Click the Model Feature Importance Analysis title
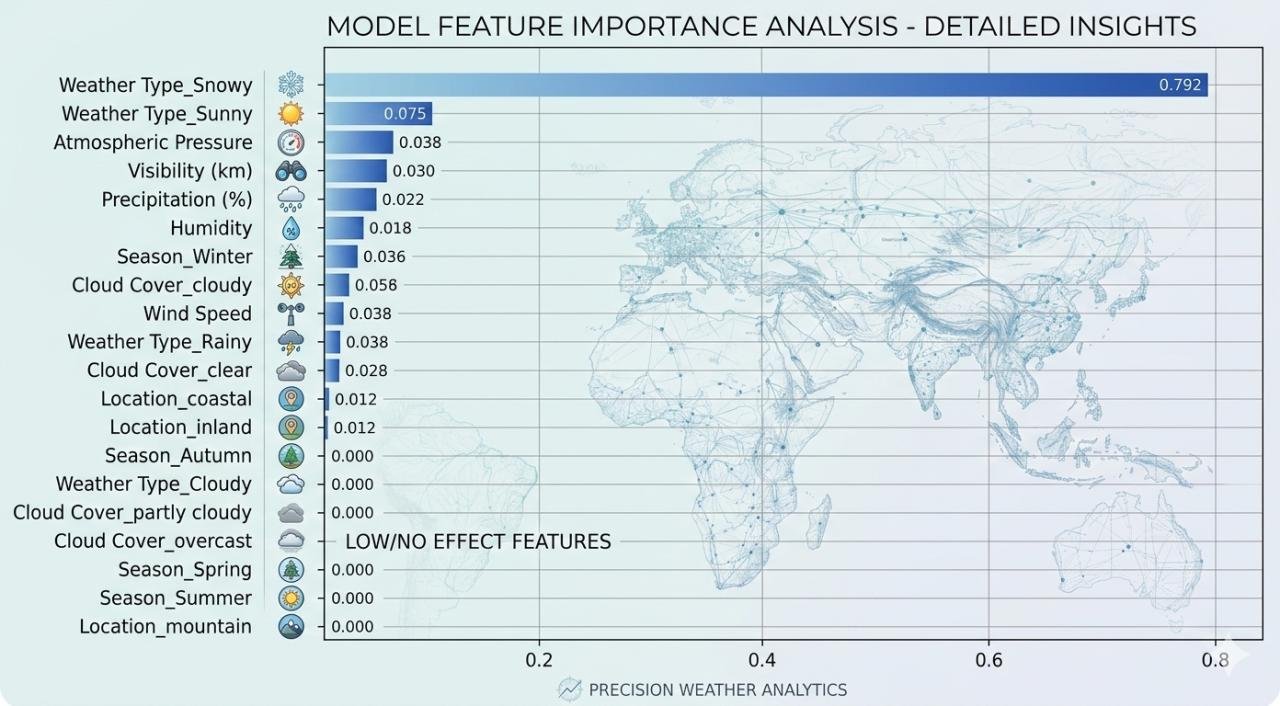The height and width of the screenshot is (706, 1280). click(x=761, y=26)
